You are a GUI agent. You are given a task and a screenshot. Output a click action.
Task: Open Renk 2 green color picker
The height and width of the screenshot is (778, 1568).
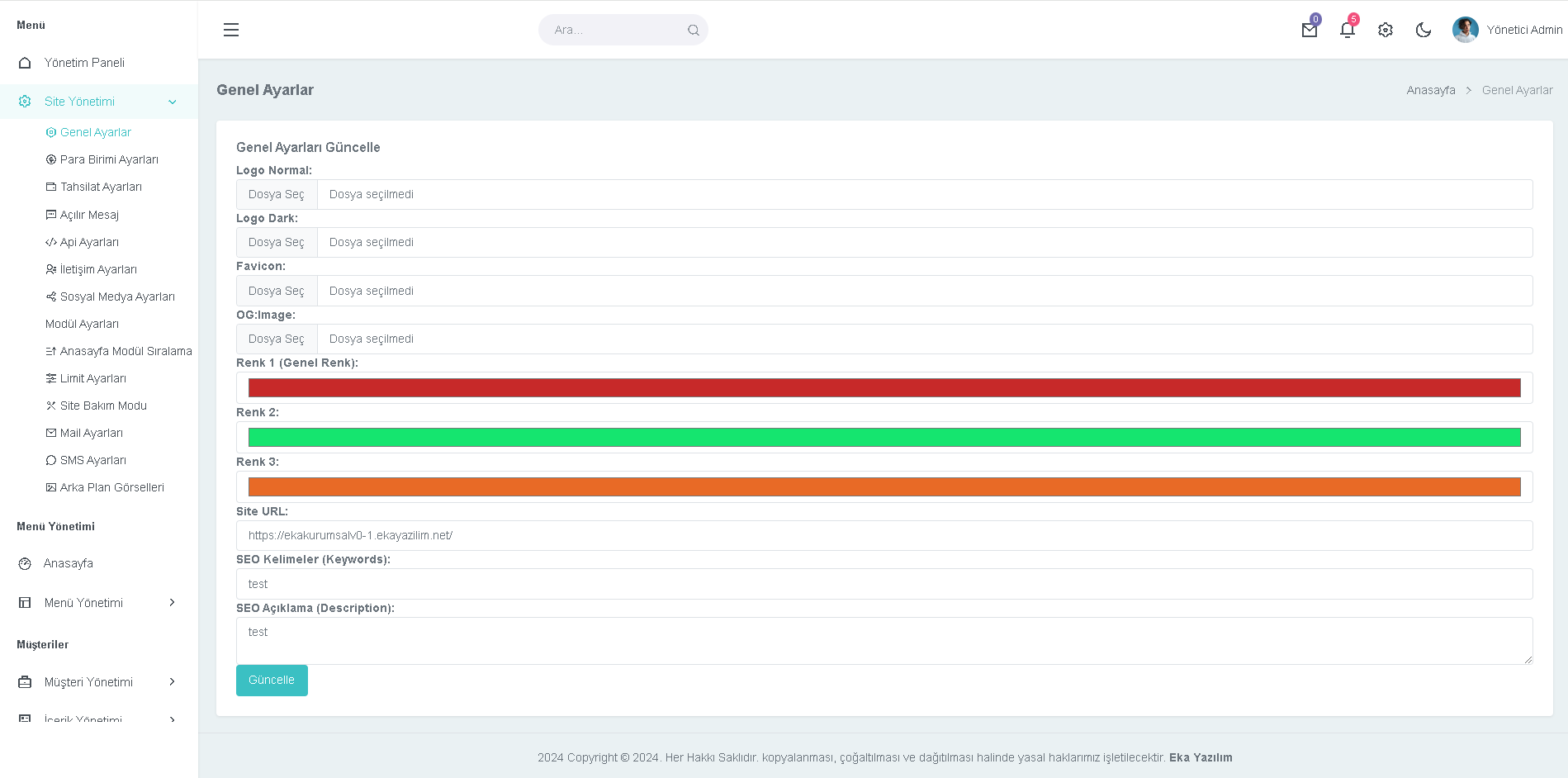click(x=884, y=438)
